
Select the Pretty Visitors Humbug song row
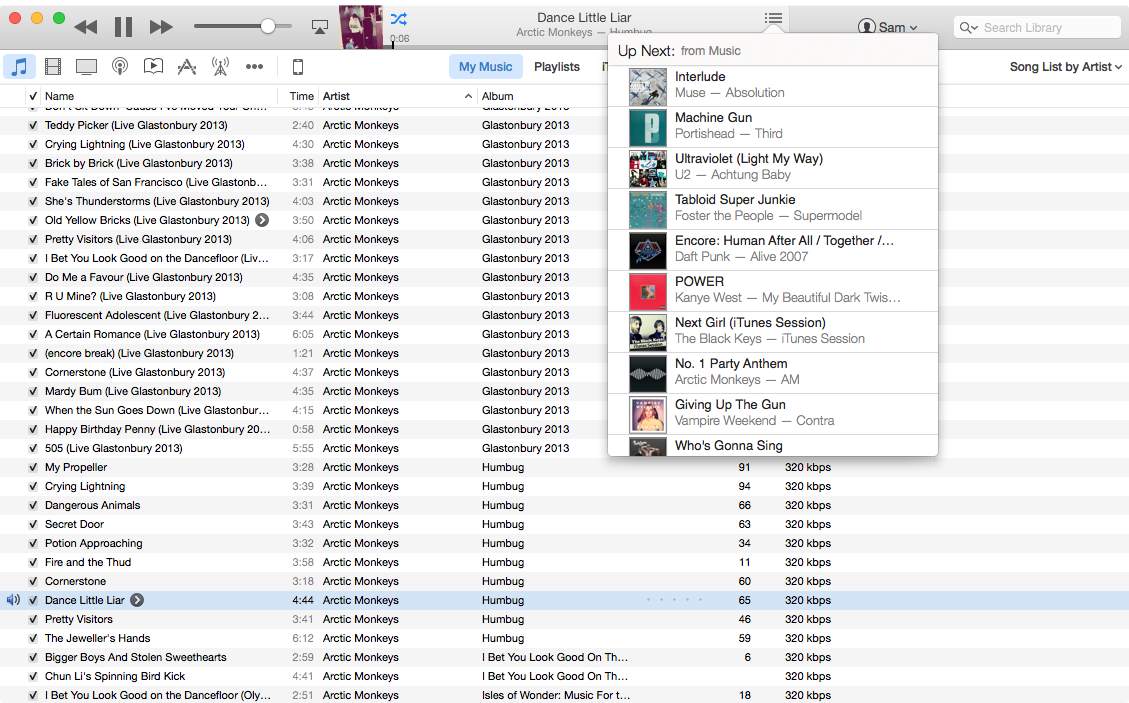[x=564, y=619]
